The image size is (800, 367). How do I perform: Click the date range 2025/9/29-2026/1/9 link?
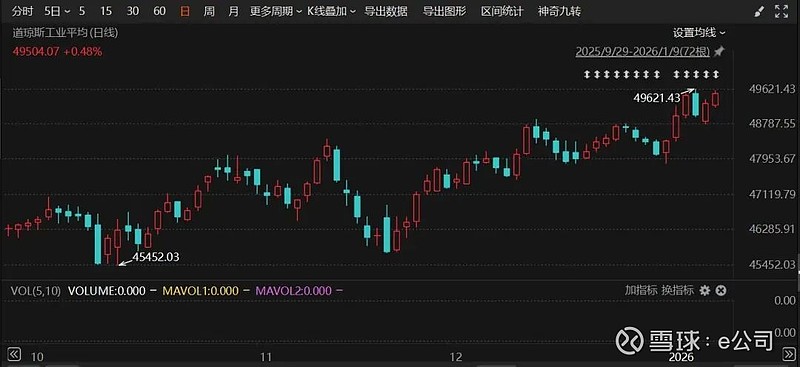pos(643,52)
